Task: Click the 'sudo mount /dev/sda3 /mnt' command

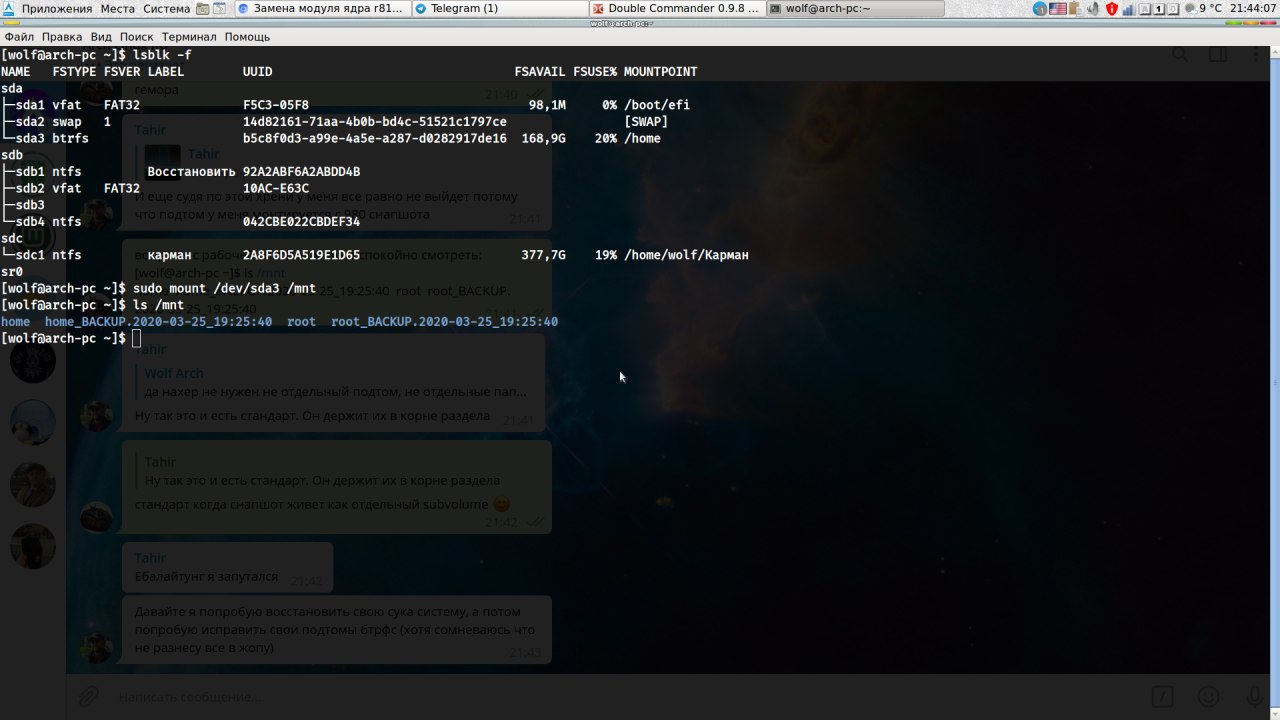Action: [224, 288]
